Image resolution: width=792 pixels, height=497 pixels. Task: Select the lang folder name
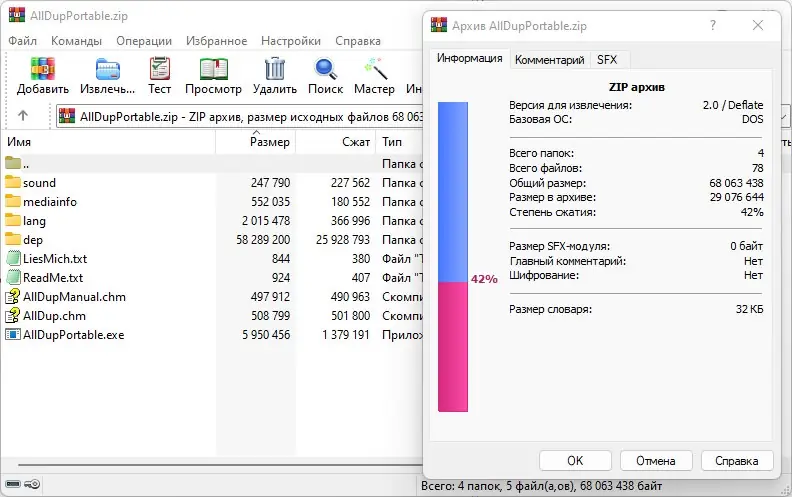[34, 221]
